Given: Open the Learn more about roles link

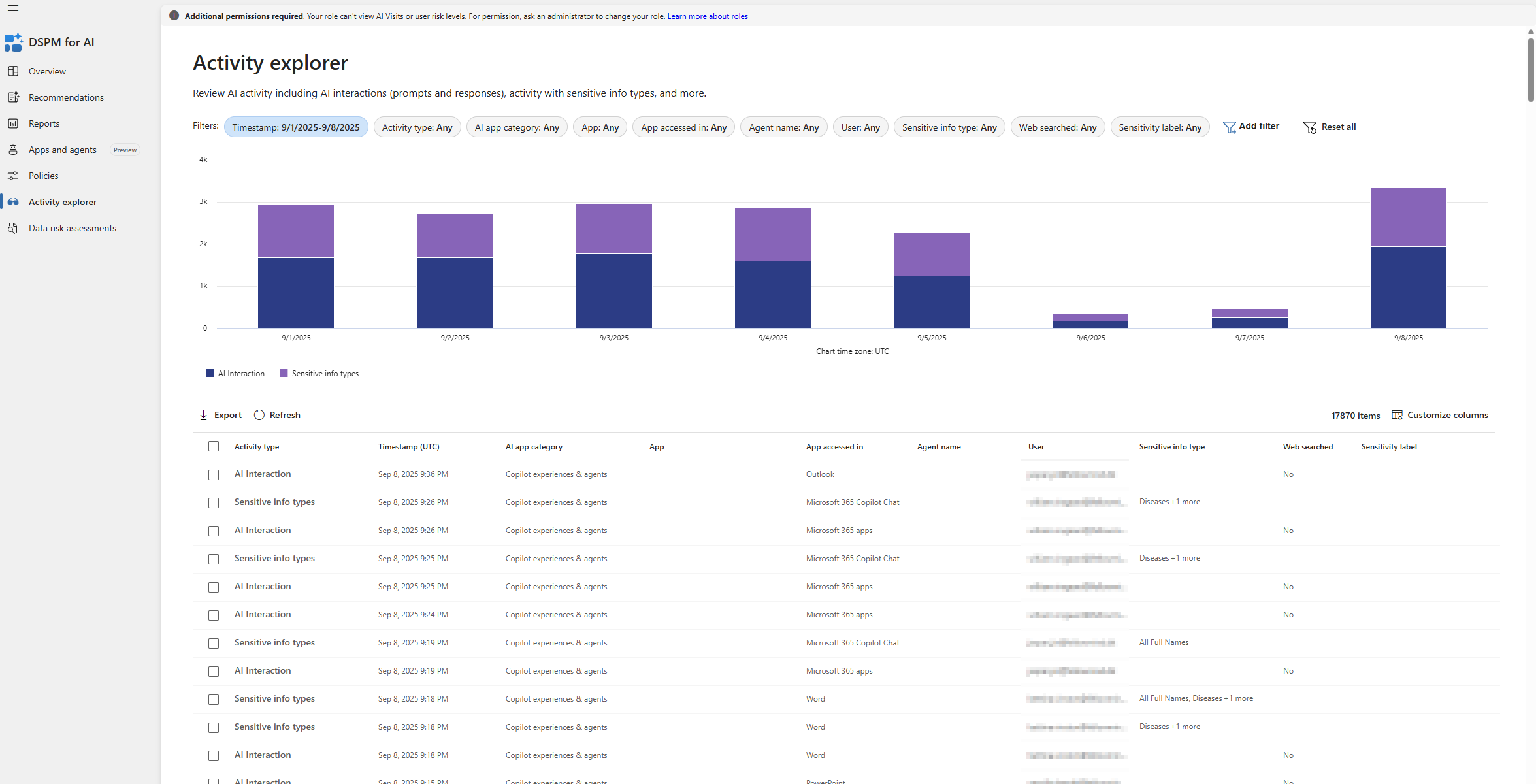Looking at the screenshot, I should [x=708, y=16].
